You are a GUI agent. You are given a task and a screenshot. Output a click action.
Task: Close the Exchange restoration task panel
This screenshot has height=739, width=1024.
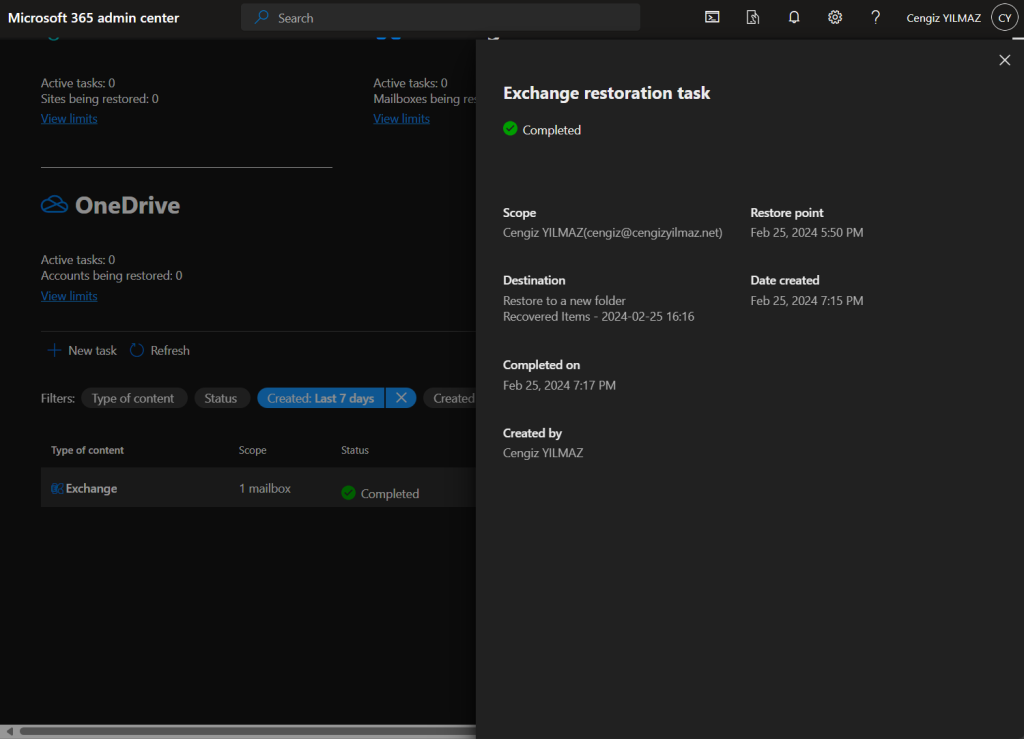[1005, 61]
